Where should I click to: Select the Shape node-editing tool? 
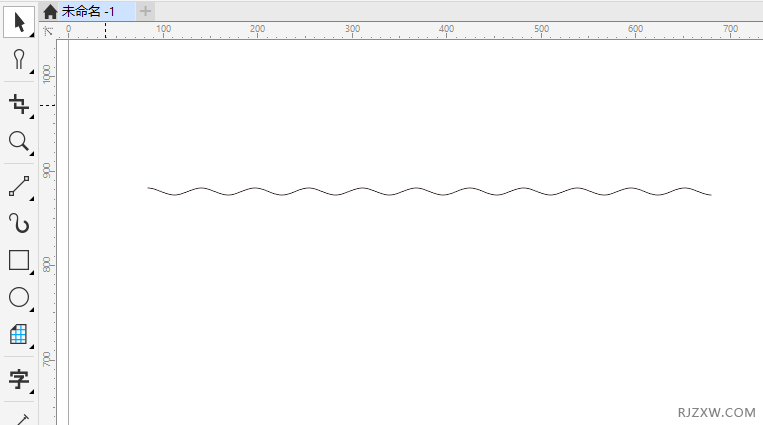click(x=18, y=61)
